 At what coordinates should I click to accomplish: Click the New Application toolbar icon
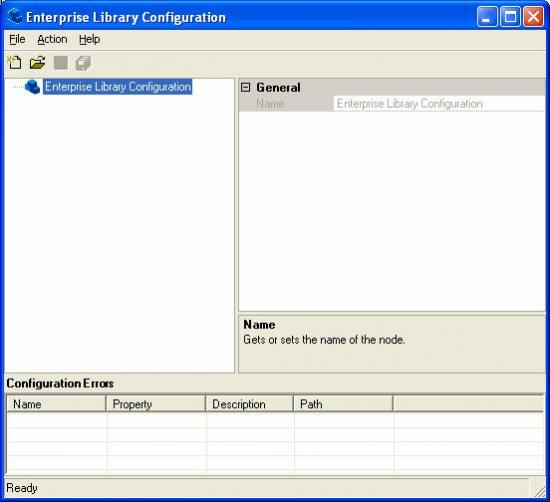click(14, 63)
